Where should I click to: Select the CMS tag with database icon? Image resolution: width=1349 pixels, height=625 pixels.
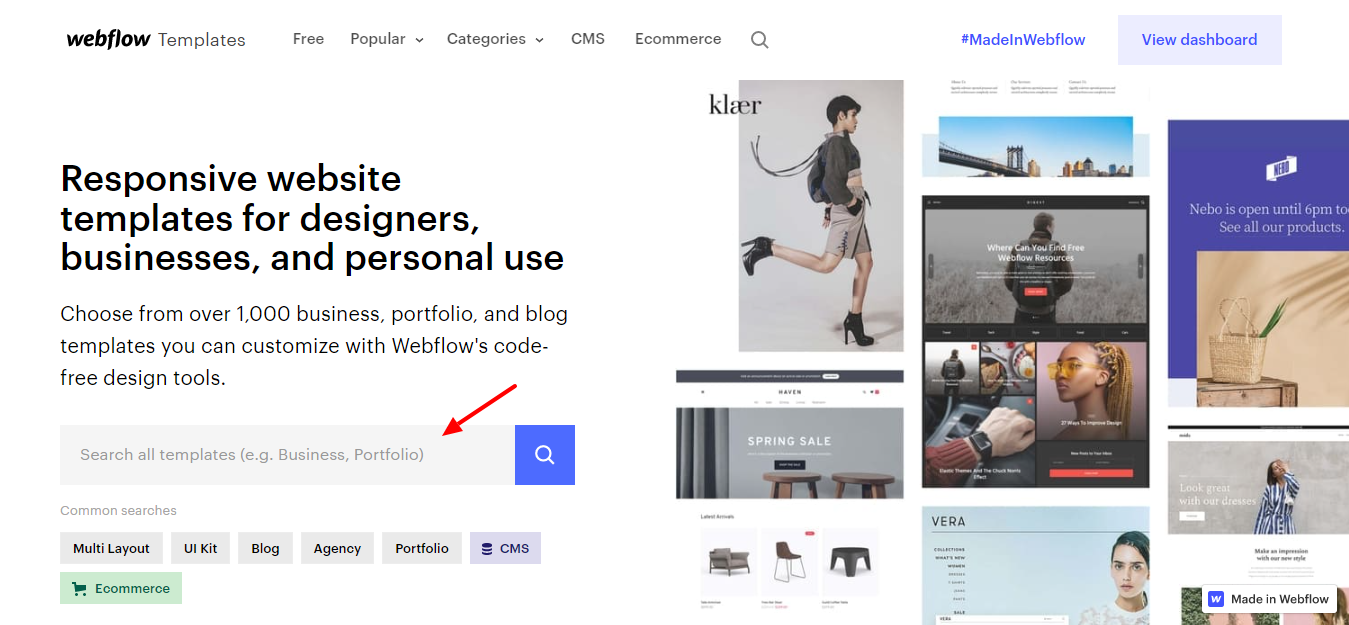505,548
